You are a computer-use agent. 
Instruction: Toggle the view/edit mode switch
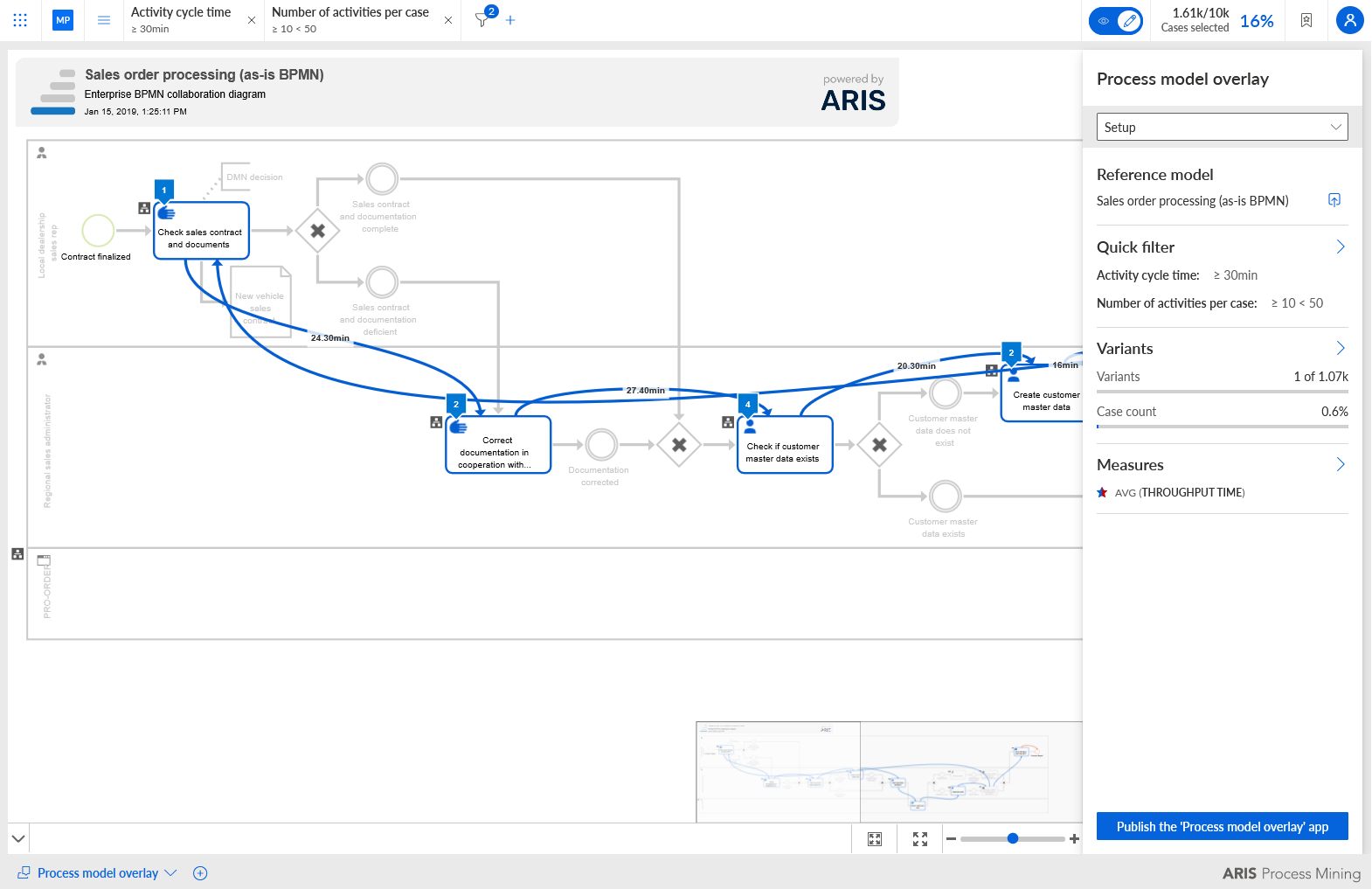click(1116, 20)
